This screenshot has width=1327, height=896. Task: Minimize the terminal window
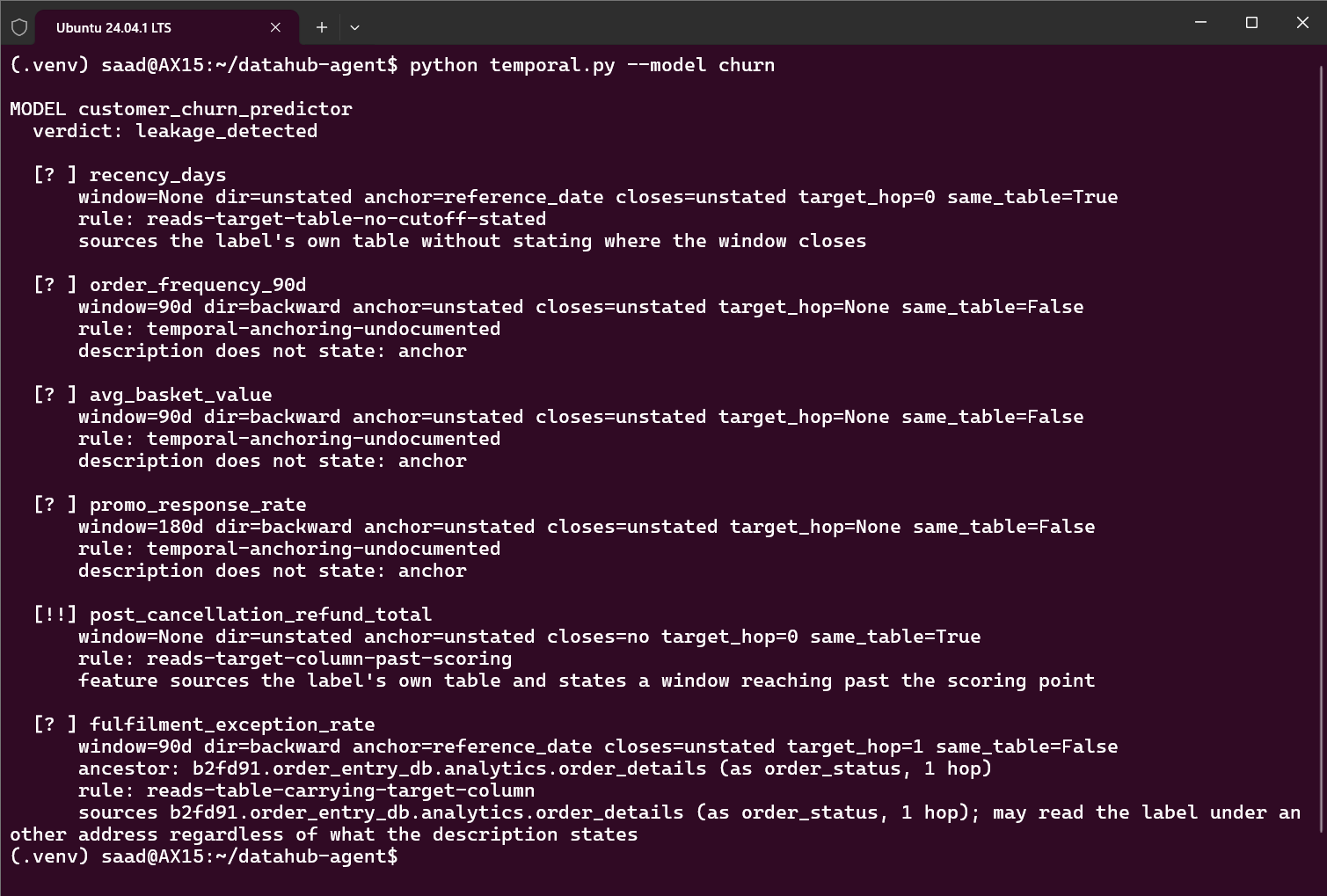point(1200,23)
